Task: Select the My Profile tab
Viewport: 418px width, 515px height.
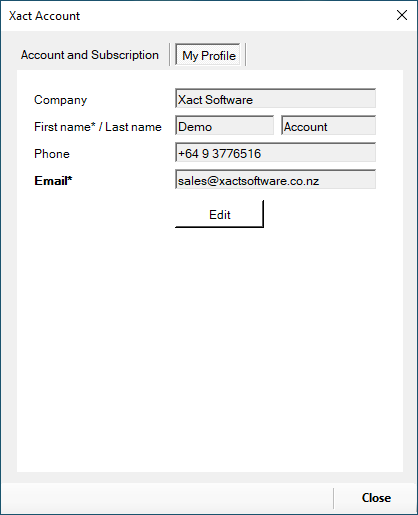Action: 208,55
